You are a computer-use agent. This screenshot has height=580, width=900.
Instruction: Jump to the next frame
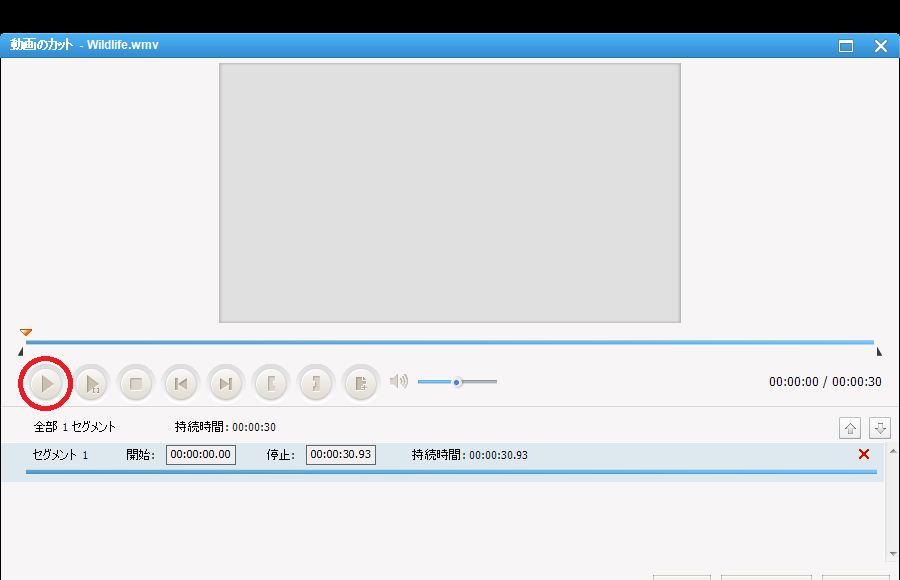(226, 384)
